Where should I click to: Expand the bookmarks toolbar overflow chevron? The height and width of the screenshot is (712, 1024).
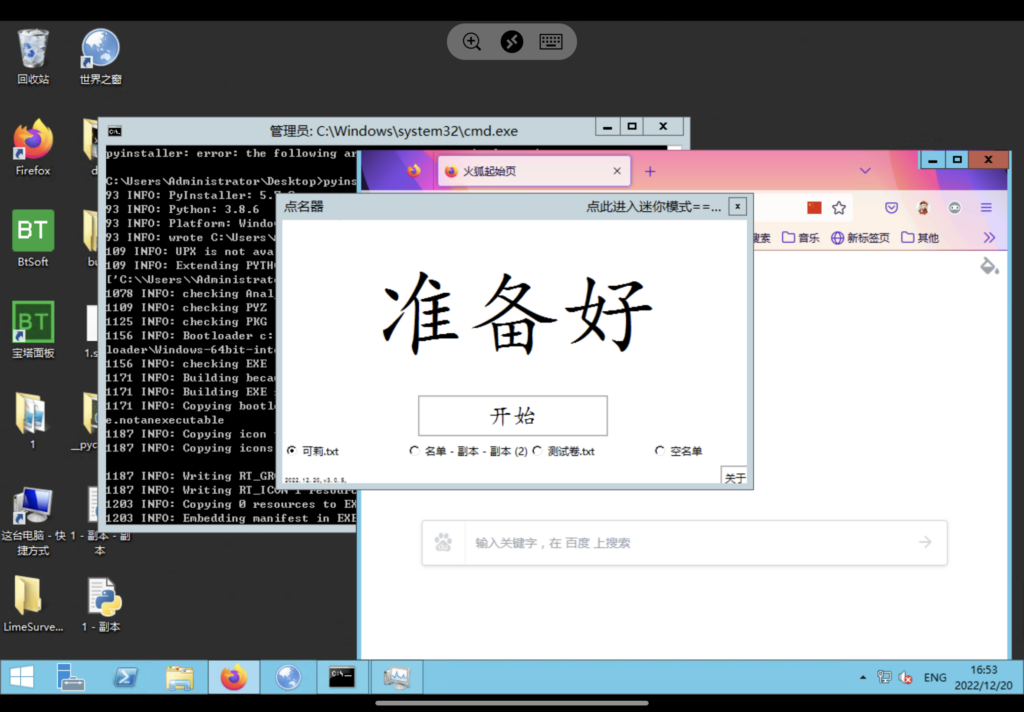(989, 238)
